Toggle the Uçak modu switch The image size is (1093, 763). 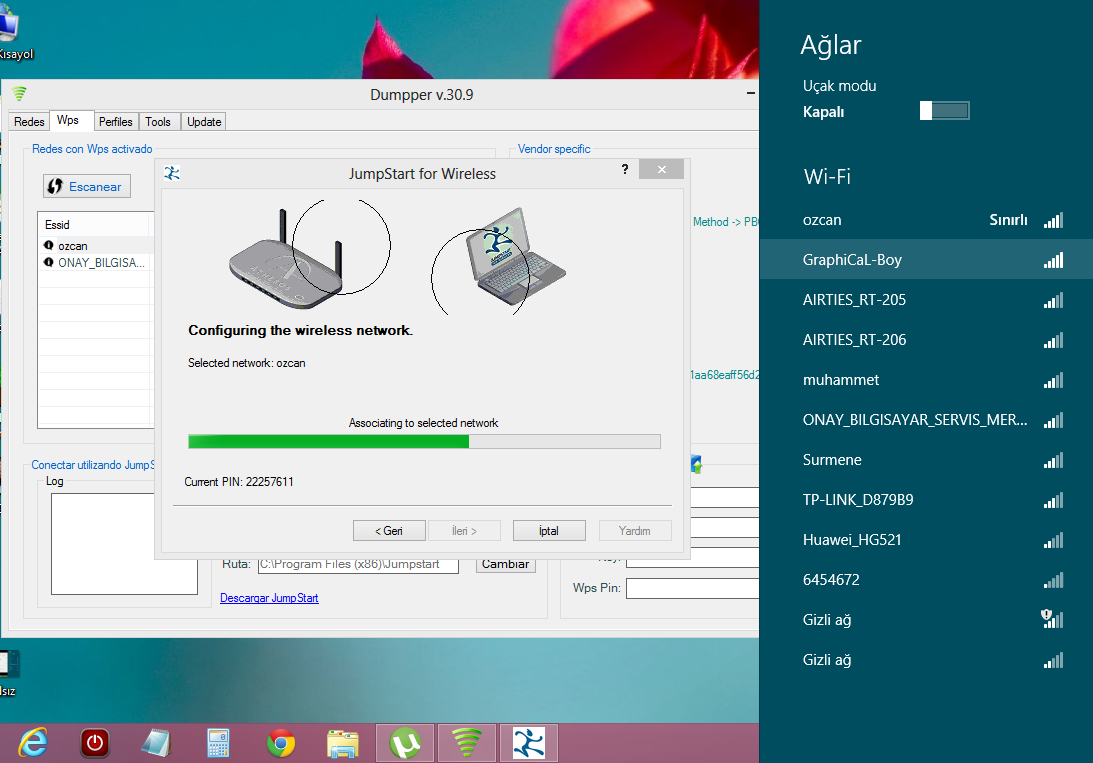pyautogui.click(x=945, y=111)
